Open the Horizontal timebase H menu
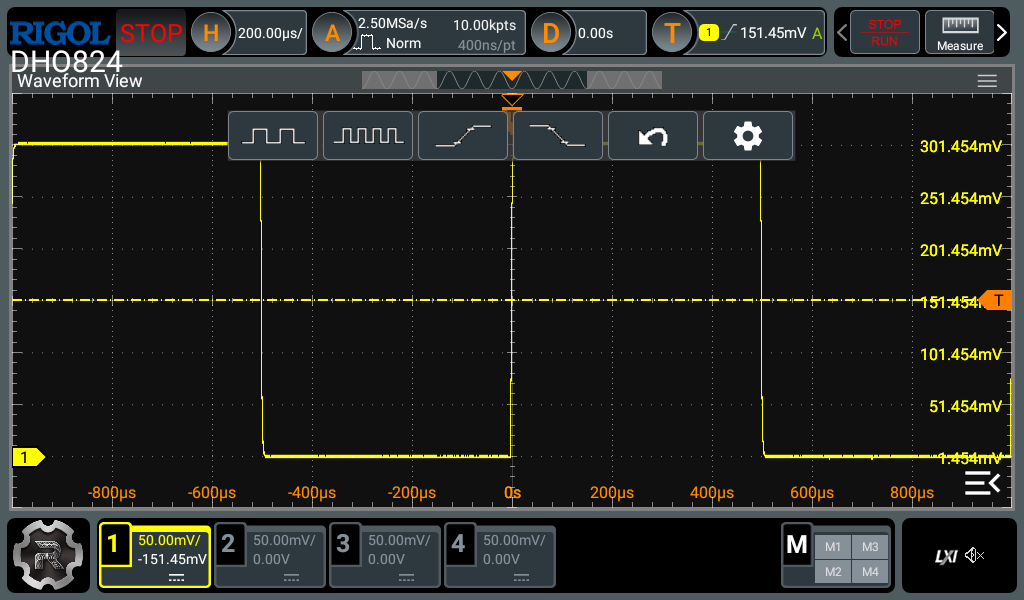 click(x=210, y=33)
